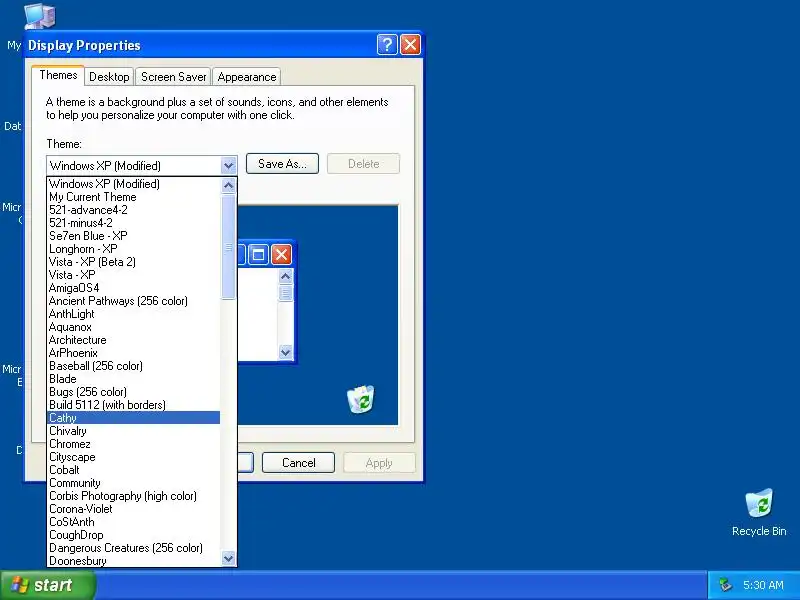The image size is (800, 600).
Task: Choose the Corona-Violet theme
Action: point(134,509)
